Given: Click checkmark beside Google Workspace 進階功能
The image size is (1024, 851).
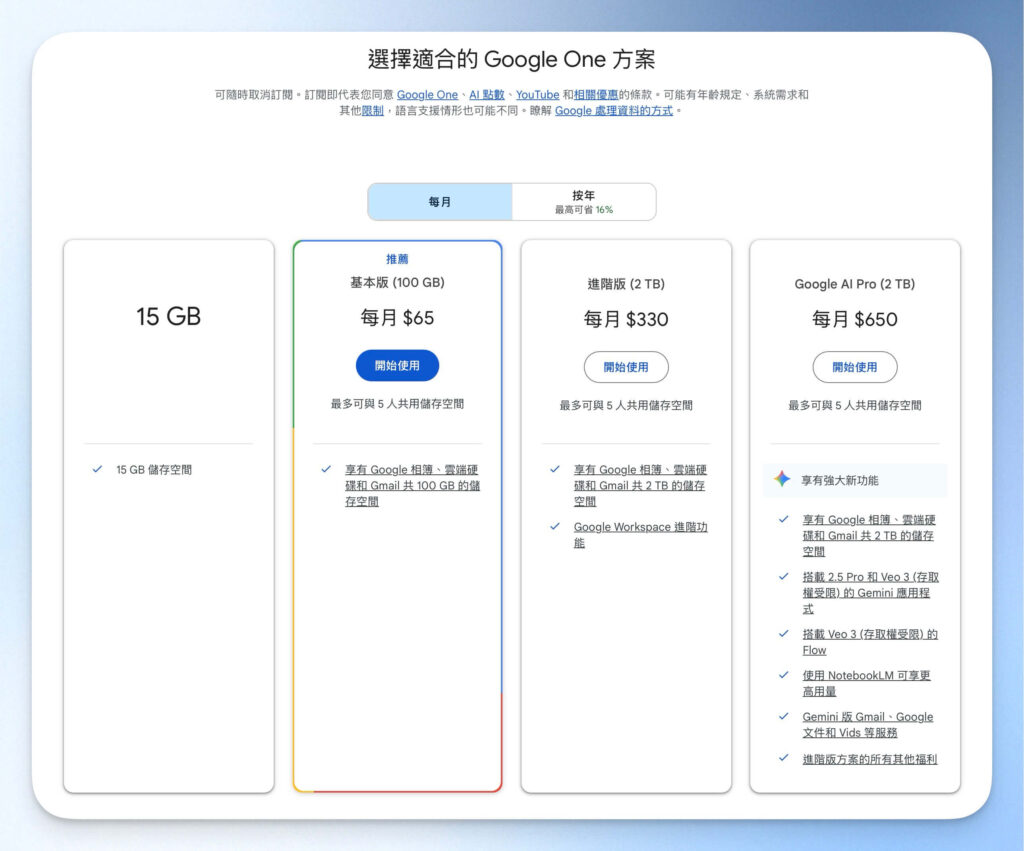Looking at the screenshot, I should 554,526.
